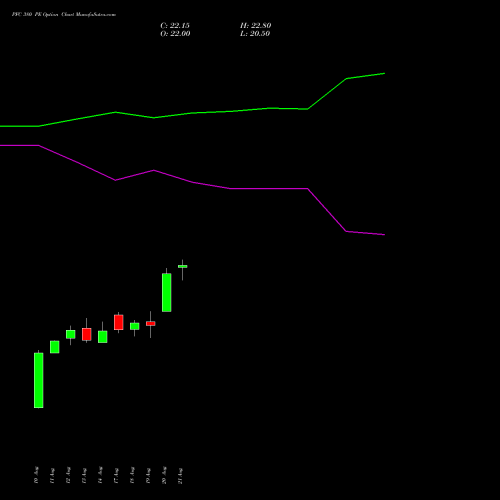
Task: Click the tall green 10 Aug candle
Action: [39, 380]
